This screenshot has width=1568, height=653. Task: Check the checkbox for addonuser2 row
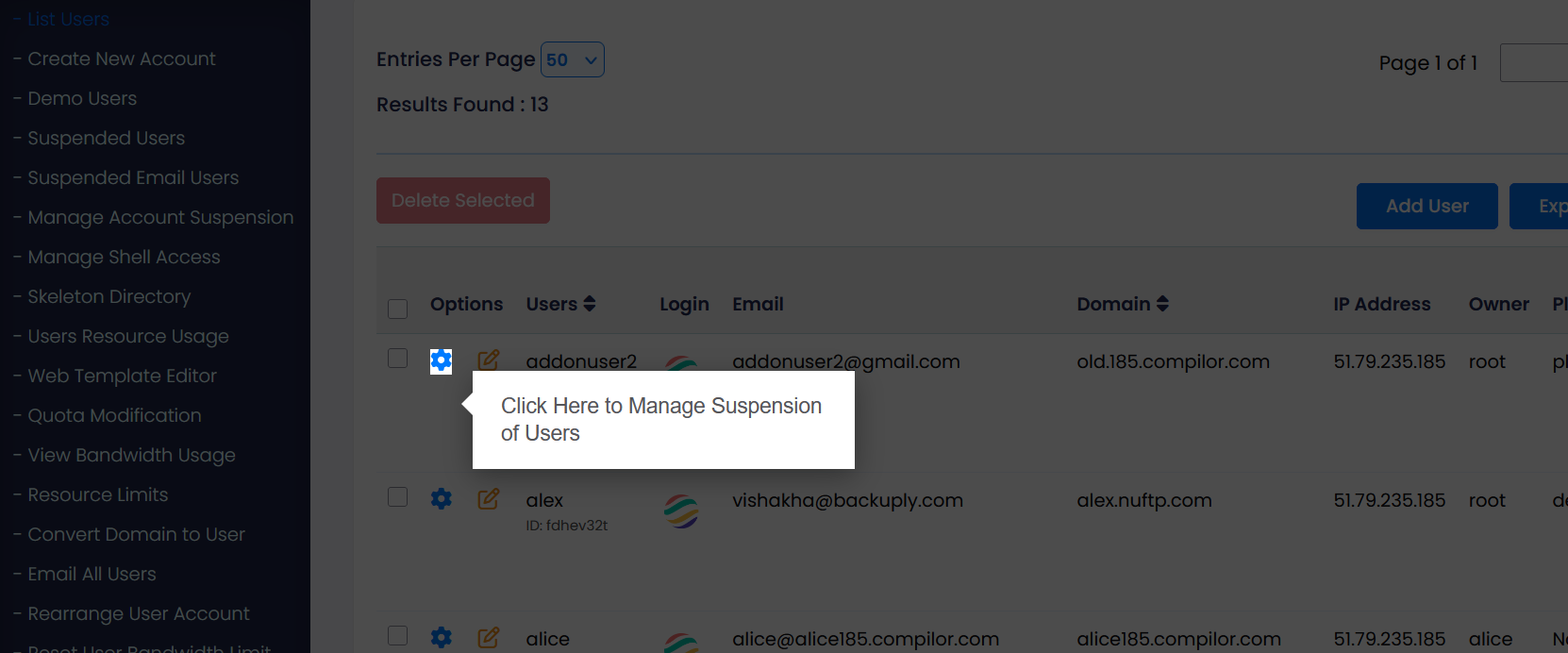pyautogui.click(x=398, y=359)
